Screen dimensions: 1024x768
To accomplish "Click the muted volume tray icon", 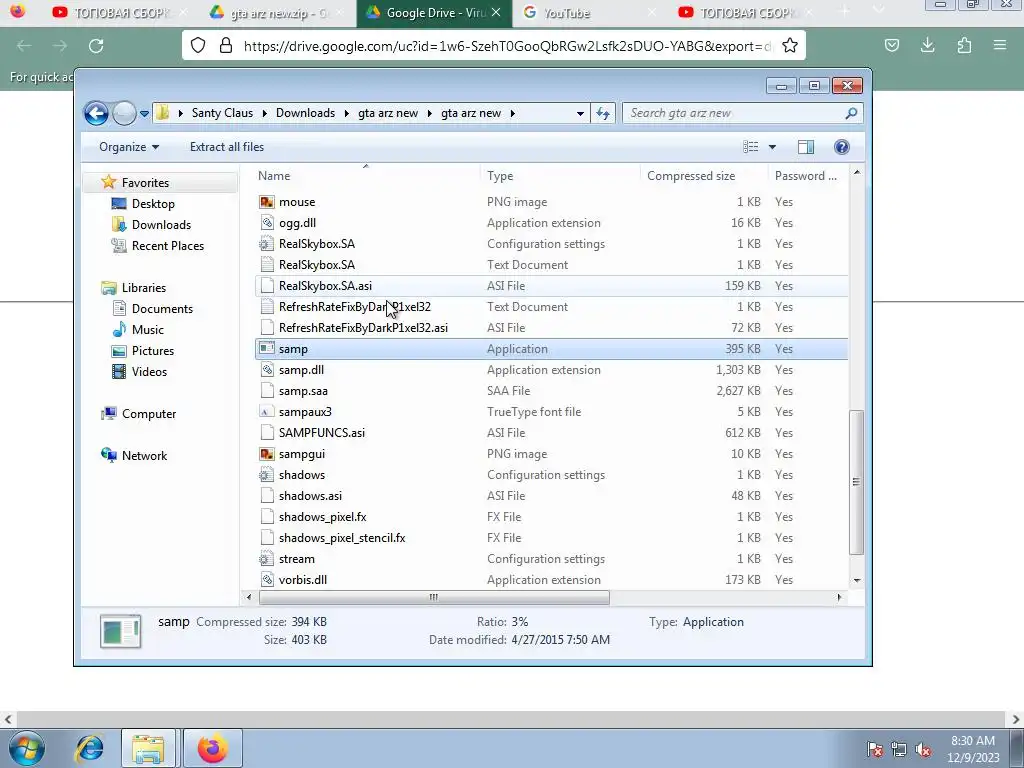I will point(923,749).
